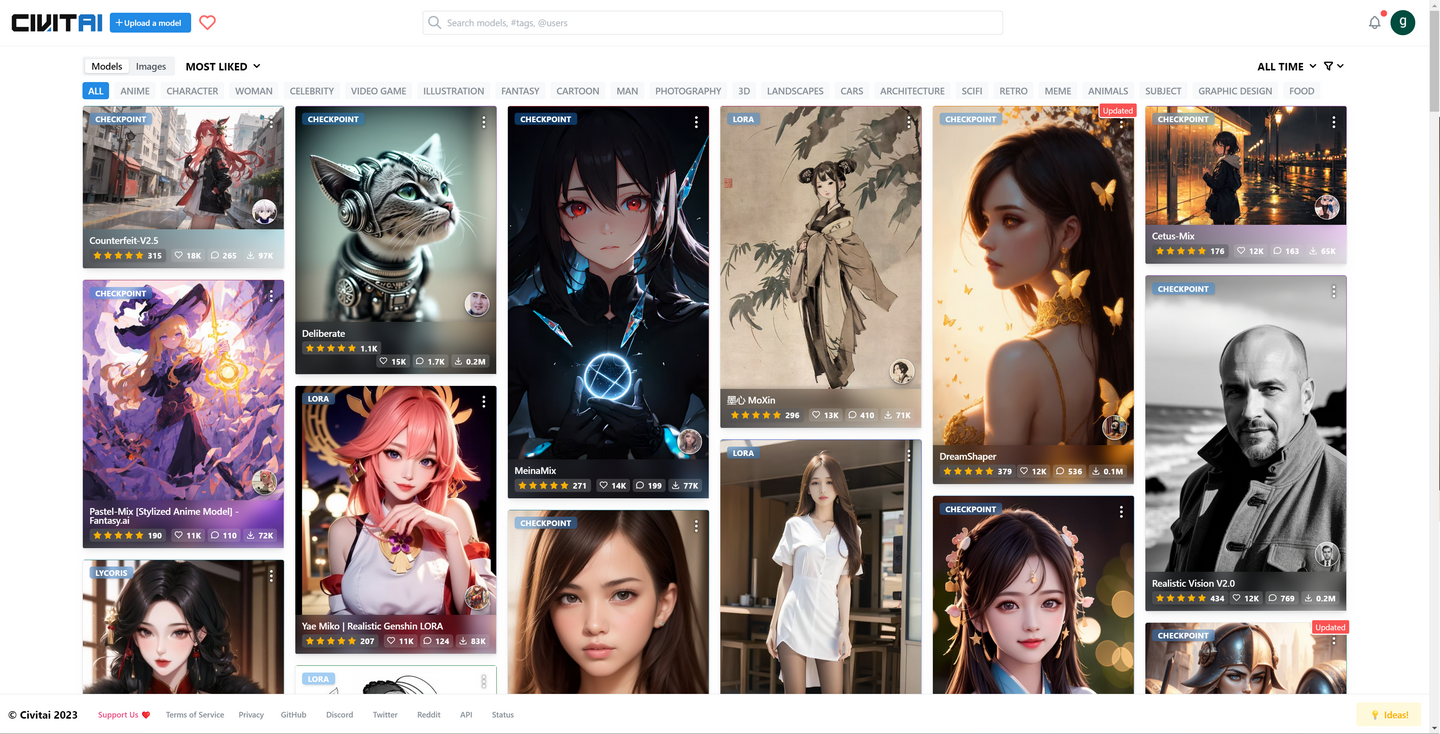Switch to the Images tab
Viewport: 1440px width, 734px height.
click(x=150, y=66)
